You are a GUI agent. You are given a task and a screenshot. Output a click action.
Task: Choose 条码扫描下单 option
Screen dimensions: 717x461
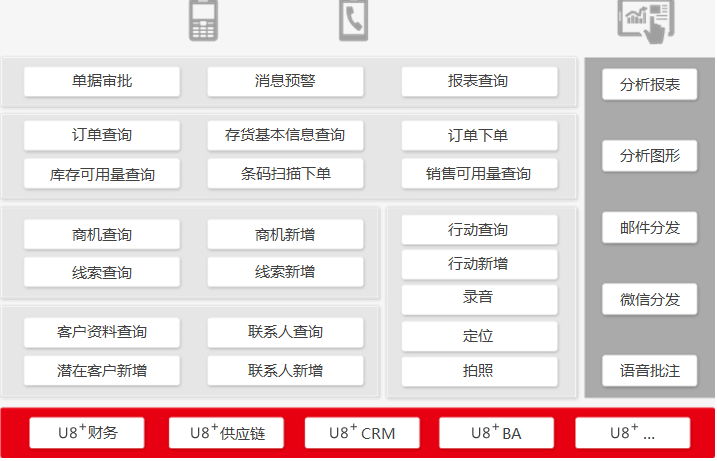coord(285,174)
